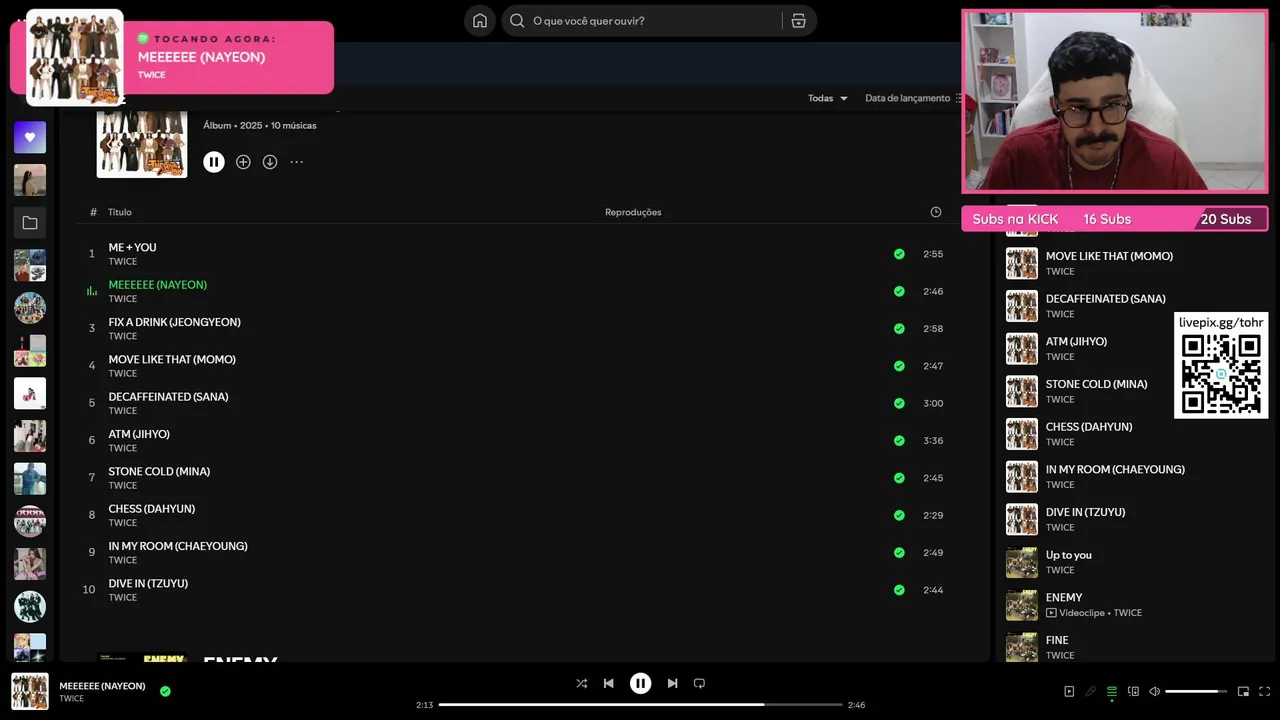Screen dimensions: 1280x720
Task: Open the folder icon in library sidebar
Action: pos(30,223)
